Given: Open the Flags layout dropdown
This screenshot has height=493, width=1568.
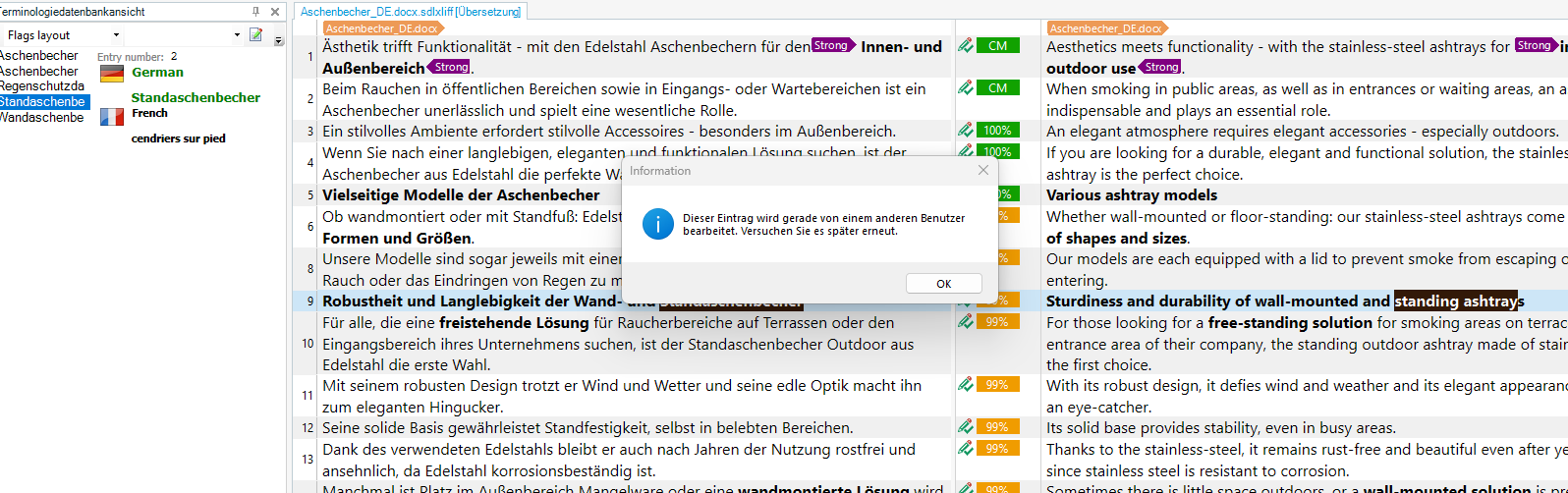Looking at the screenshot, I should [x=116, y=35].
